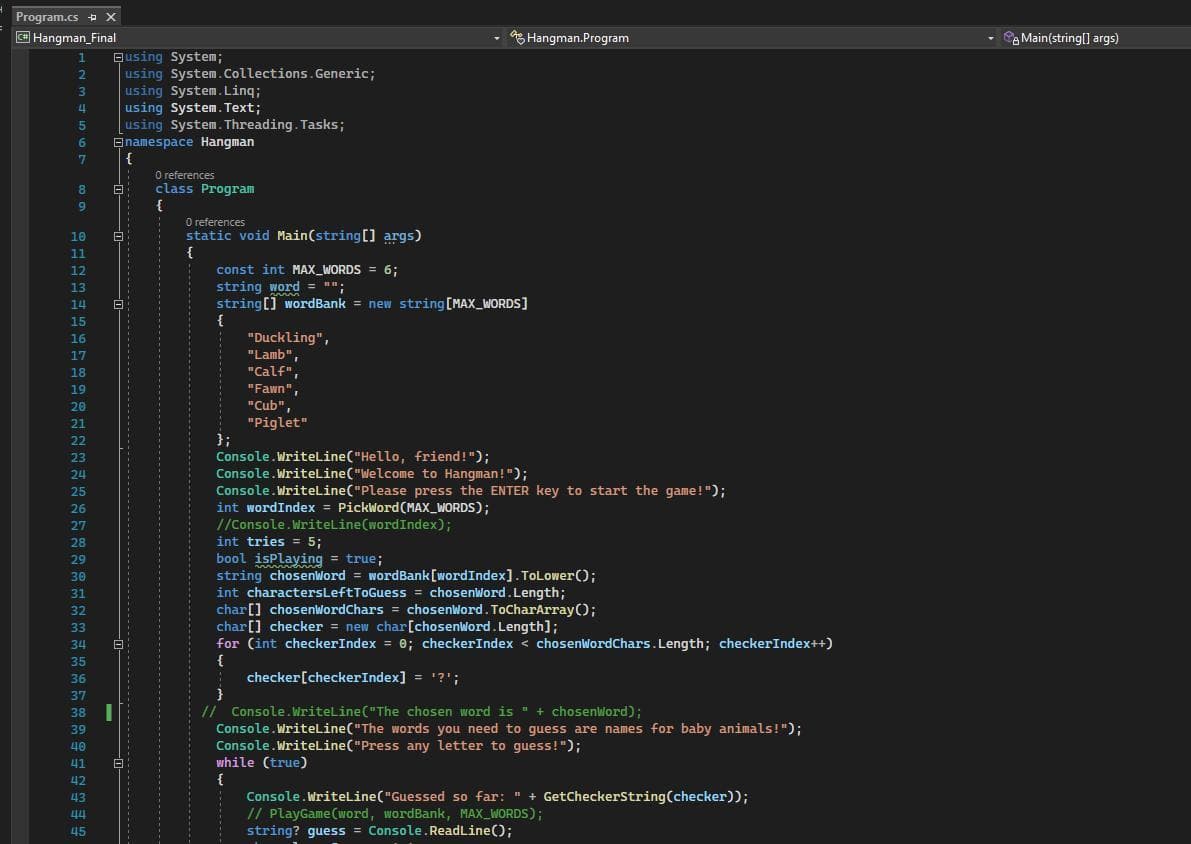The height and width of the screenshot is (844, 1191).
Task: Pin the Program.cs tab
Action: [x=92, y=17]
